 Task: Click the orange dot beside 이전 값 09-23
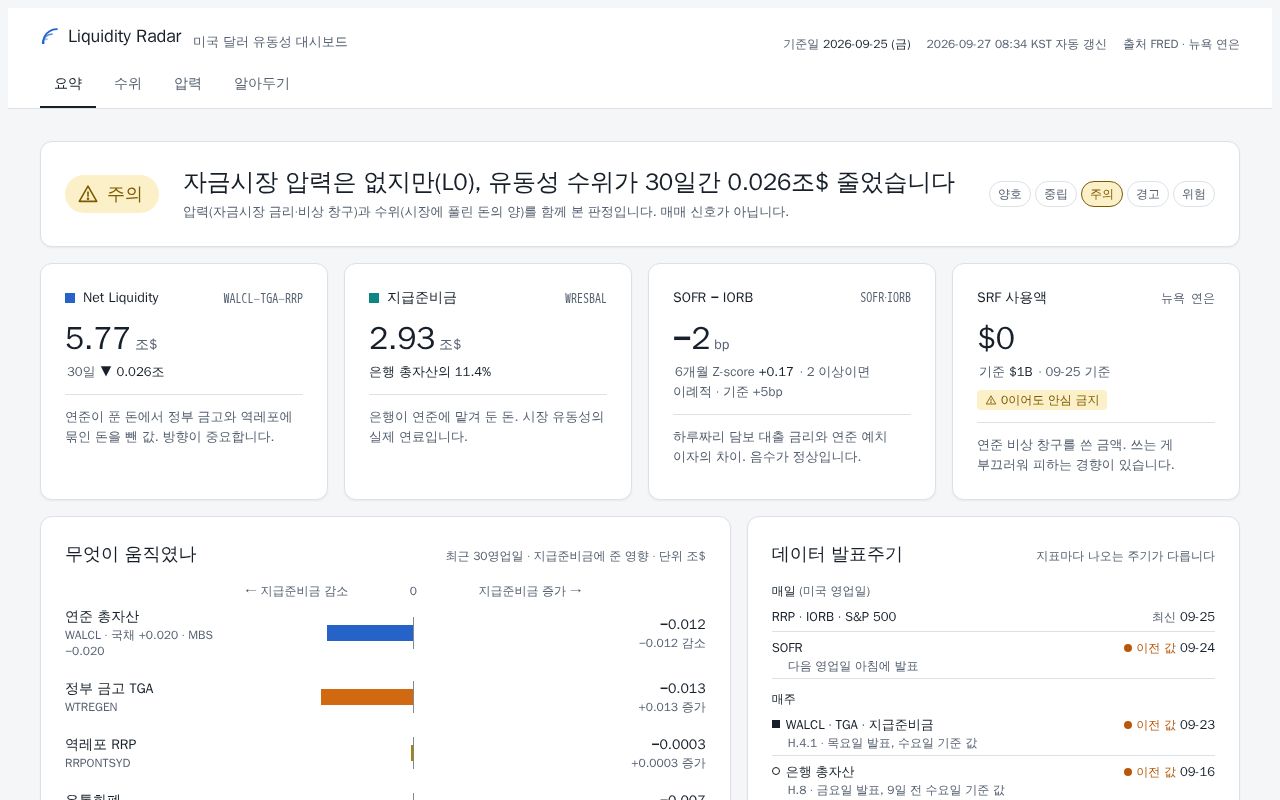(1128, 725)
